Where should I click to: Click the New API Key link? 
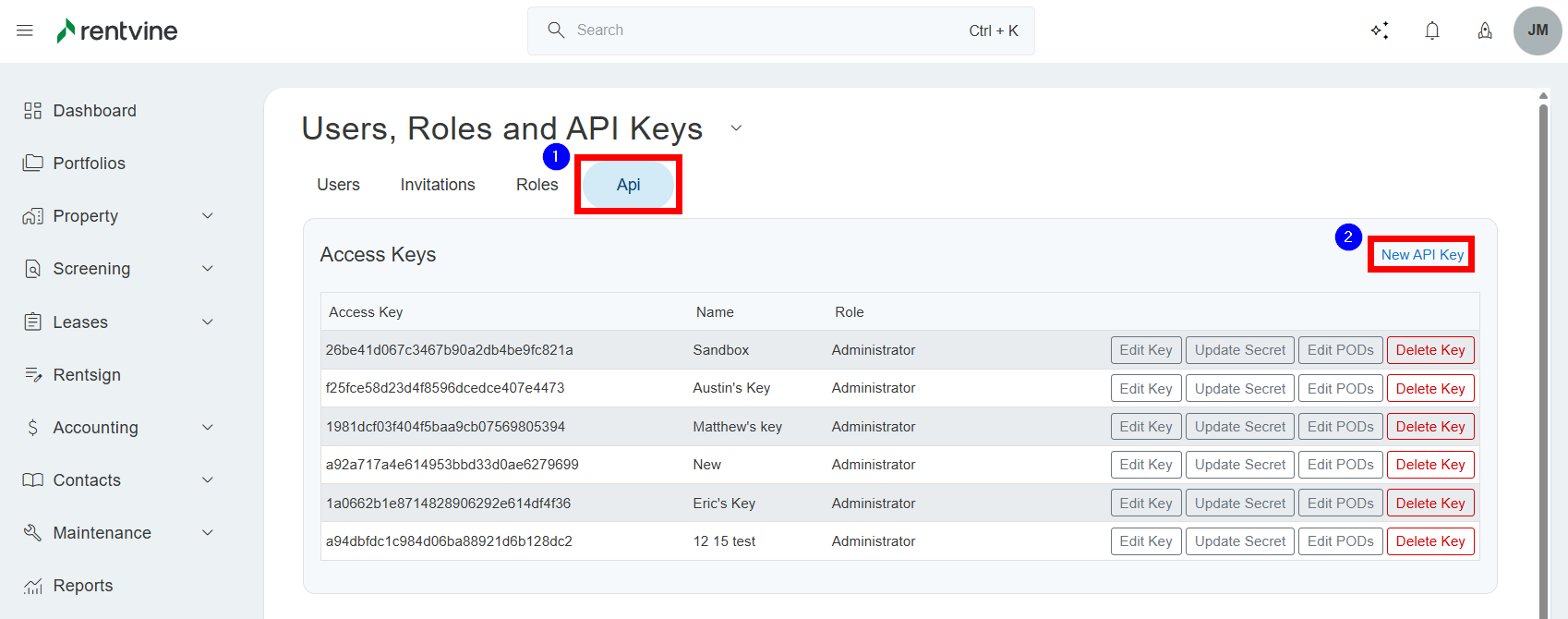coord(1422,255)
